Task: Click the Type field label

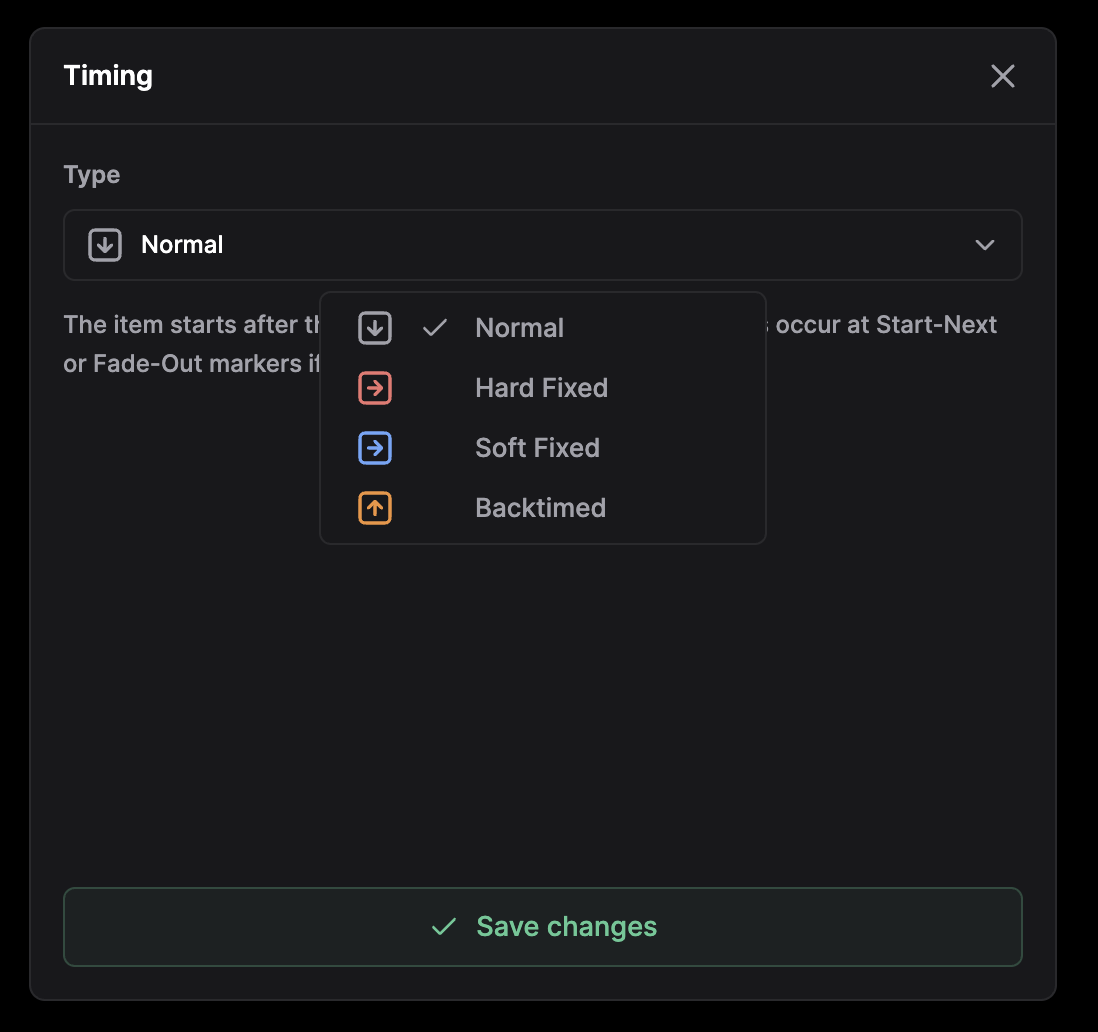Action: 92,175
